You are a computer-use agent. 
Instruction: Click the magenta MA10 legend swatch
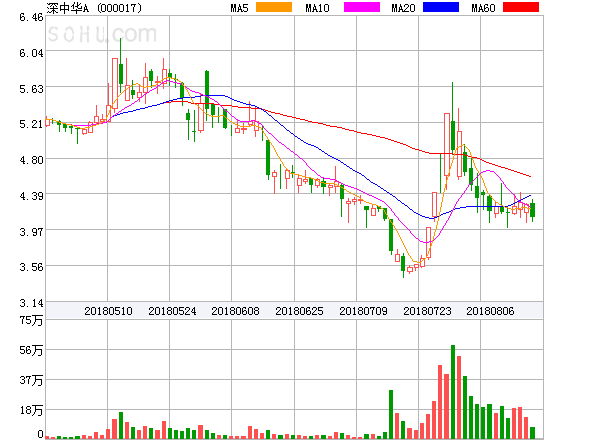pyautogui.click(x=362, y=7)
